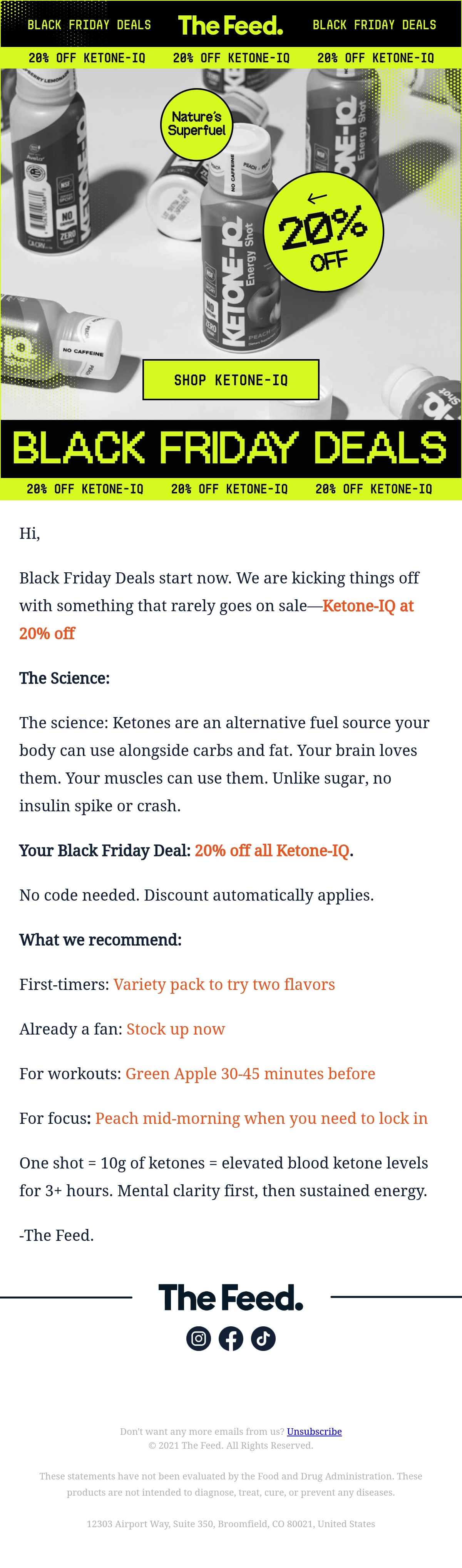Viewport: 462px width, 1568px height.
Task: Open the TikTok icon in footer
Action: pos(263,1339)
